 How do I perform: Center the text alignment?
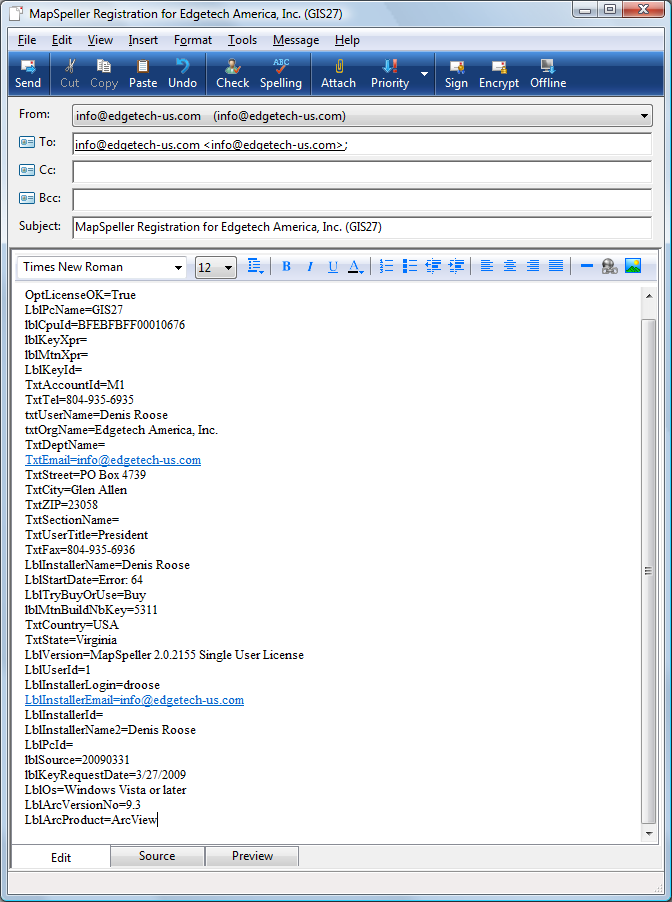(510, 266)
